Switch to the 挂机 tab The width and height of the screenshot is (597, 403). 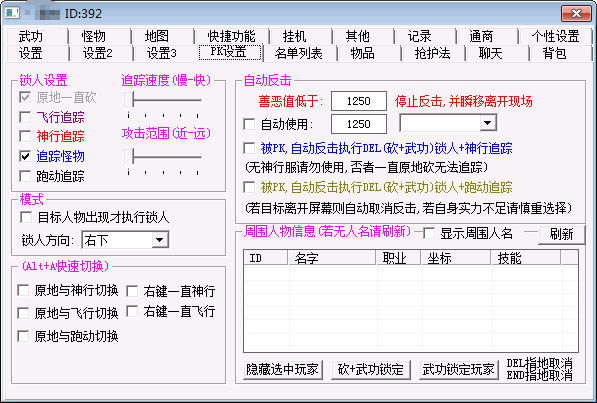(x=294, y=36)
